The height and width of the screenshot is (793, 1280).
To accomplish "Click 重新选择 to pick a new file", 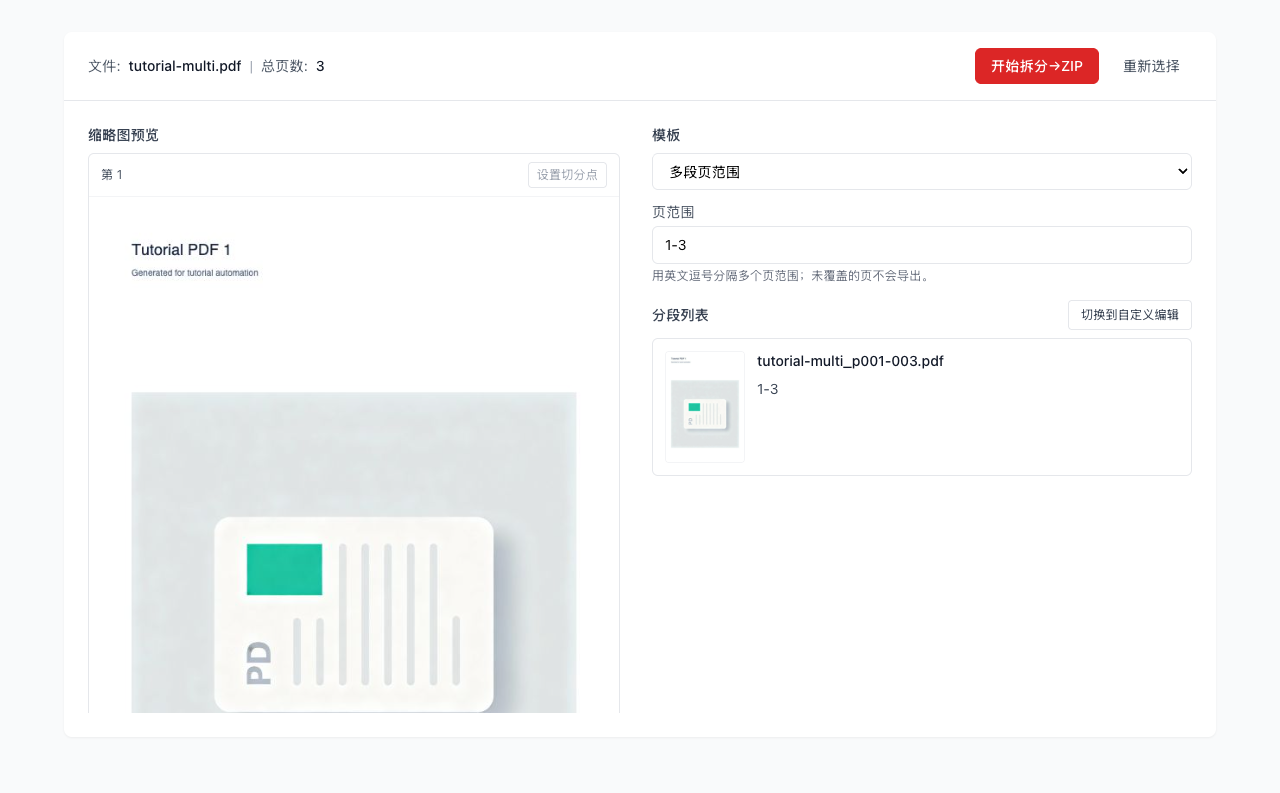I will pyautogui.click(x=1150, y=65).
